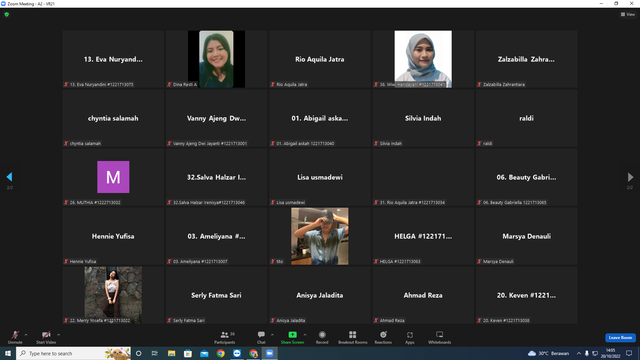
Task: Select Hennie Yufisa participant tile
Action: tap(113, 236)
